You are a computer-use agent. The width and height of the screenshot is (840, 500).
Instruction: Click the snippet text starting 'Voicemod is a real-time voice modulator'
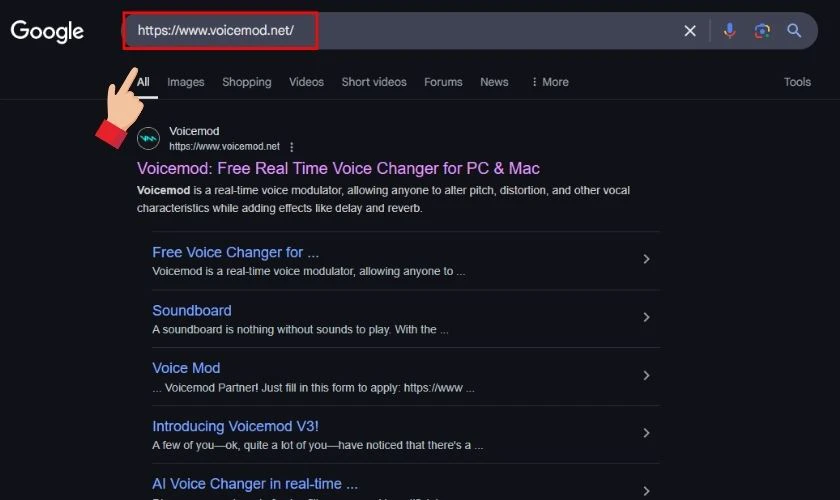(384, 199)
